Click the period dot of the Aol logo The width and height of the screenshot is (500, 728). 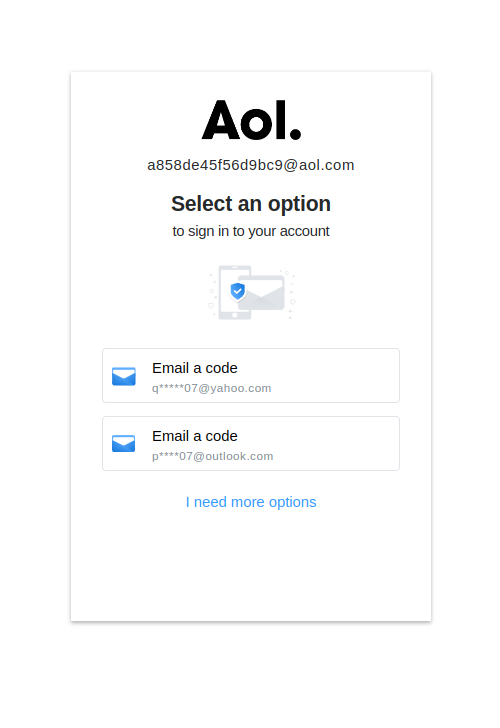(295, 134)
